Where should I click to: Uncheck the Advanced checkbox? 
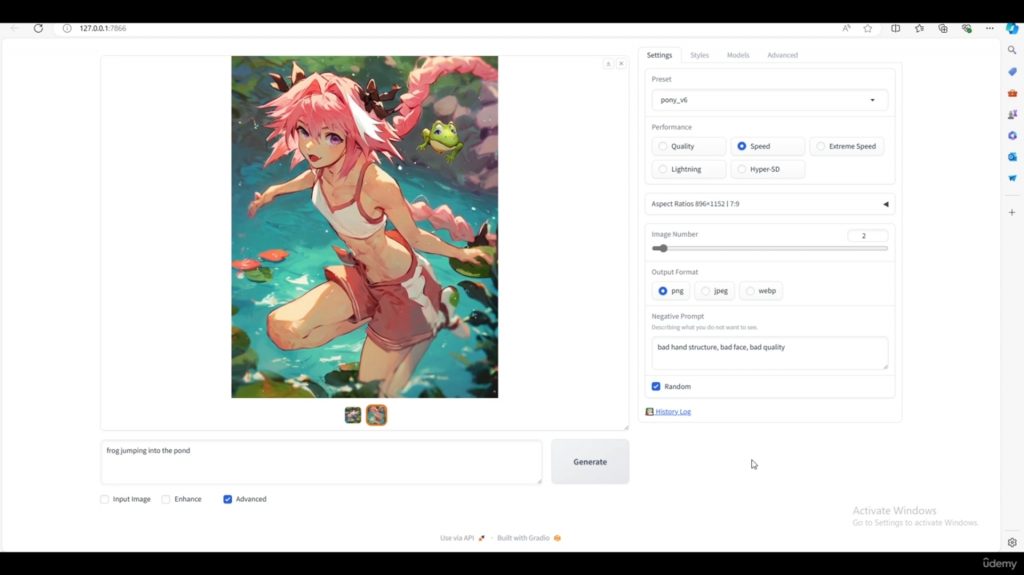[227, 499]
